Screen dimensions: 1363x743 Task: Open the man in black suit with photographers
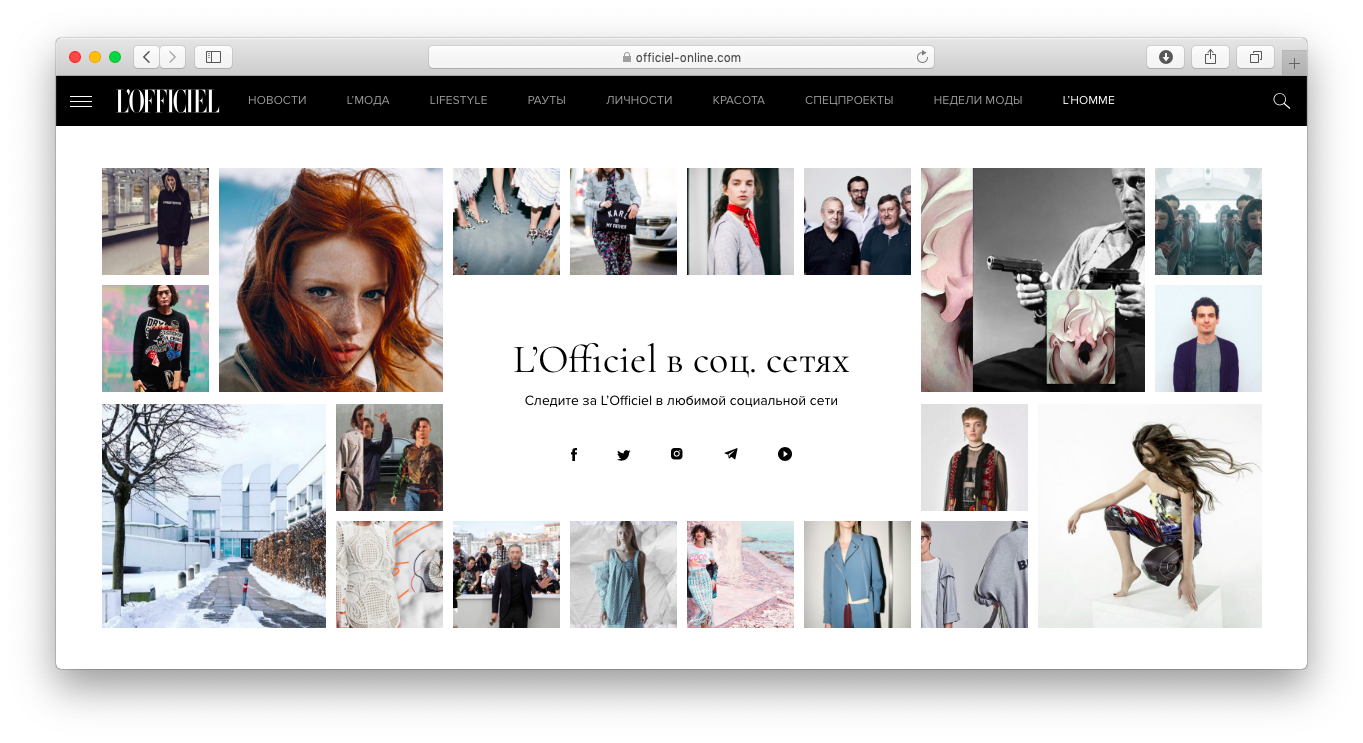pos(506,574)
